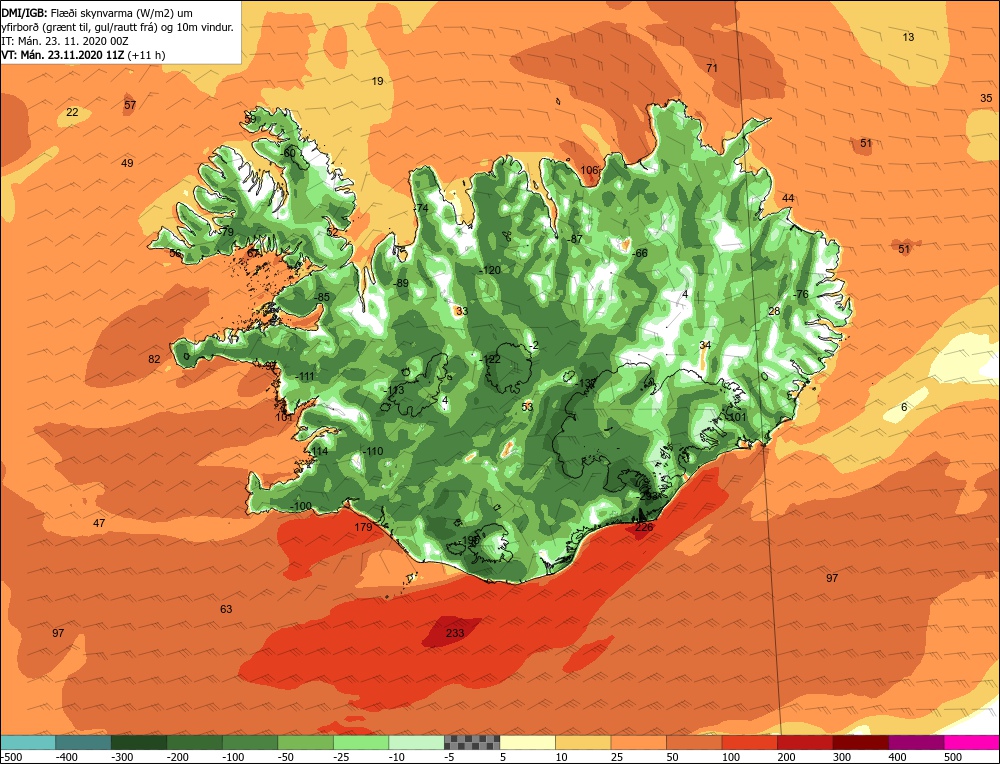Click the value 34 in eastern Iceland
1000x764 pixels.
[x=705, y=345]
